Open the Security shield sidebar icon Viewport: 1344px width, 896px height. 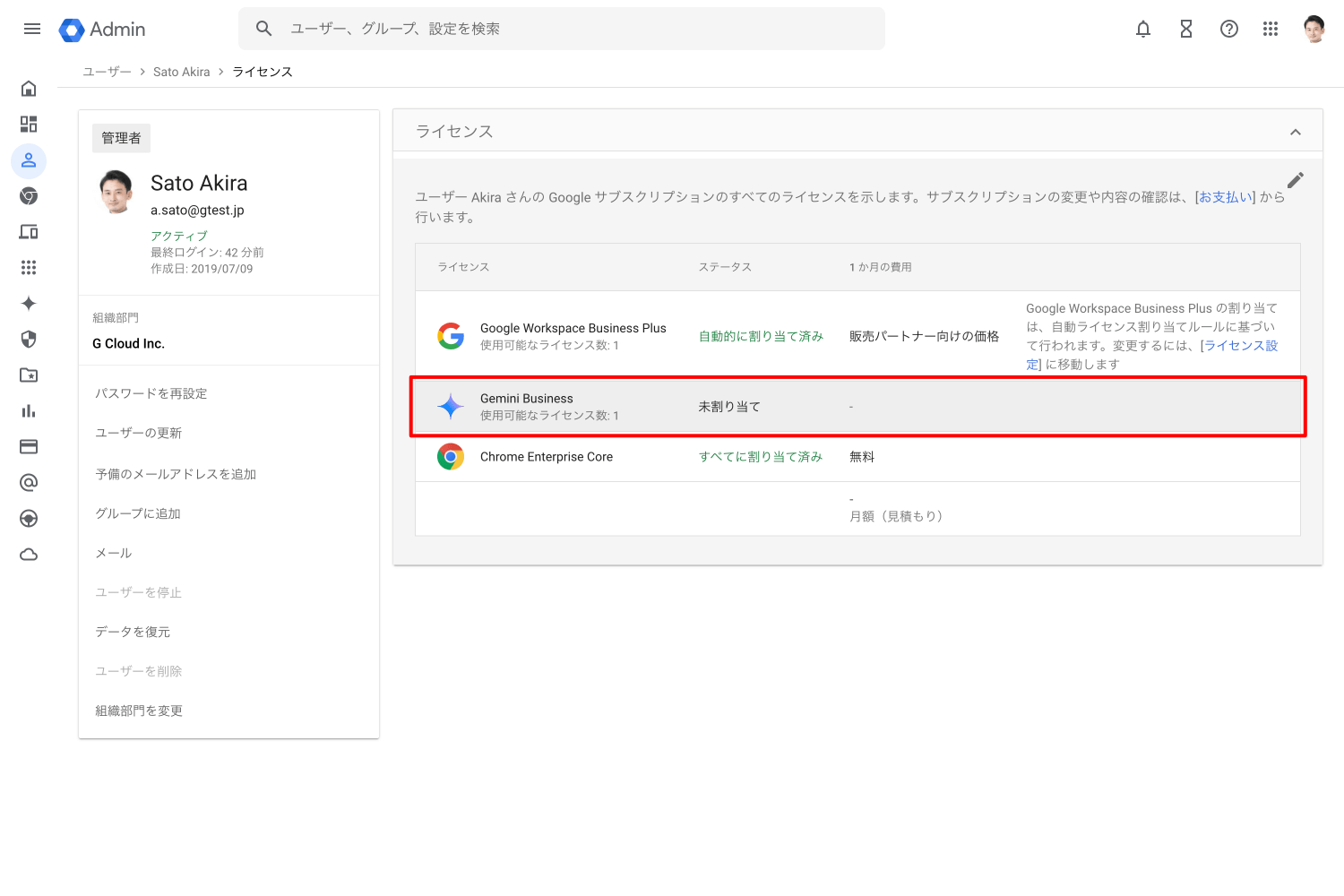[x=29, y=340]
